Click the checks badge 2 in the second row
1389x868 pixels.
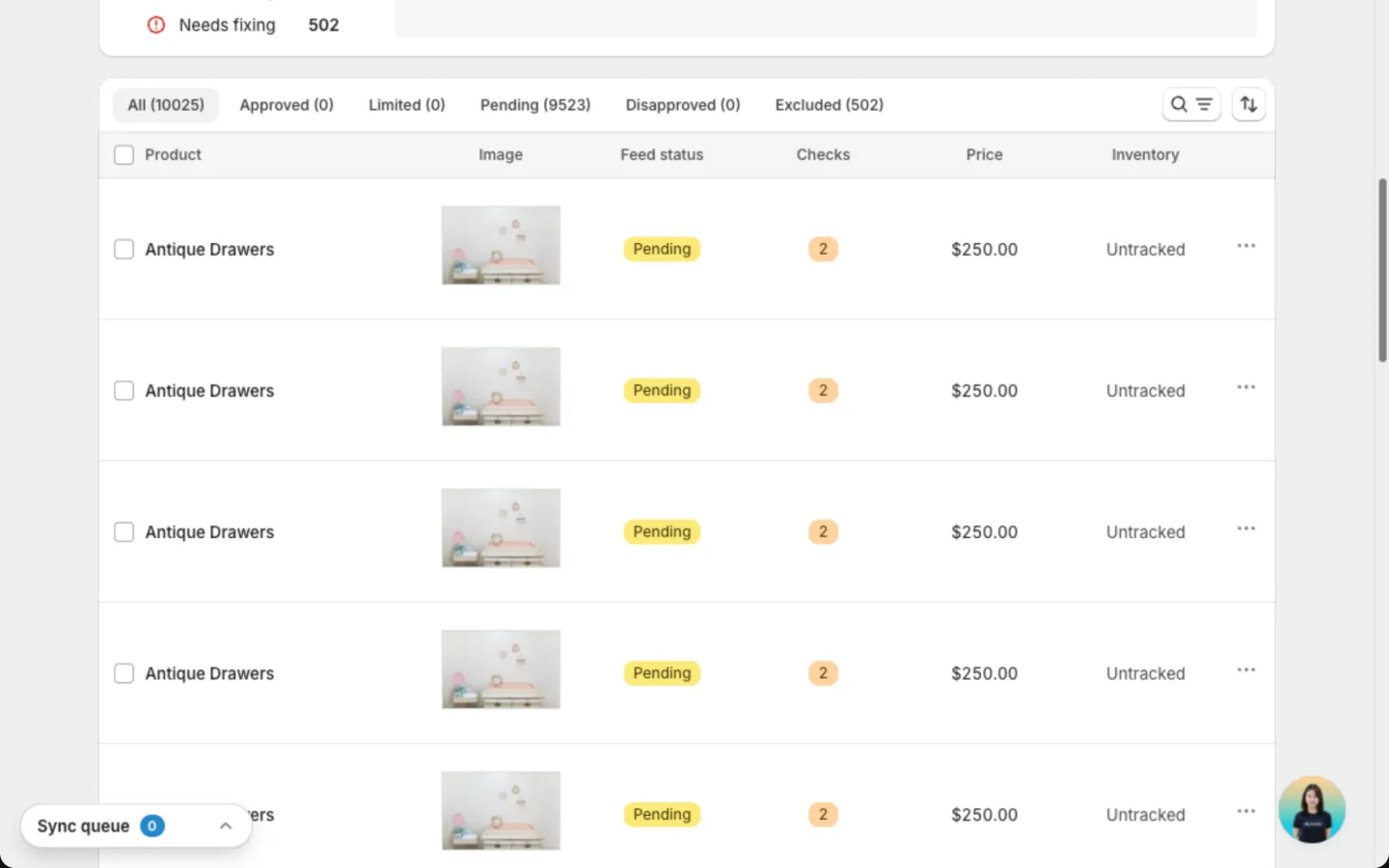click(x=823, y=391)
